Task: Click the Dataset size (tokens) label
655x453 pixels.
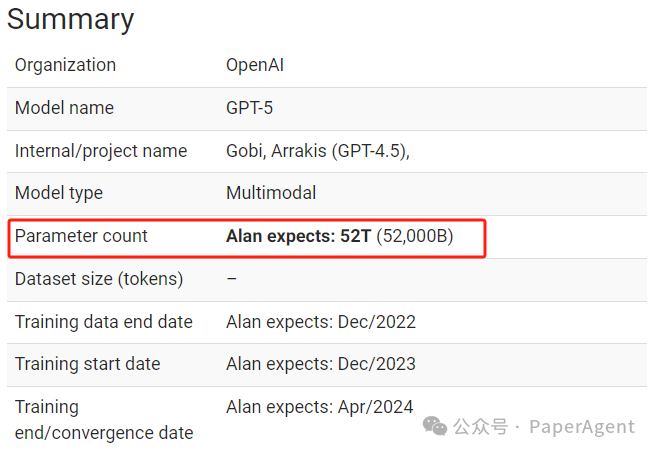Action: click(99, 279)
